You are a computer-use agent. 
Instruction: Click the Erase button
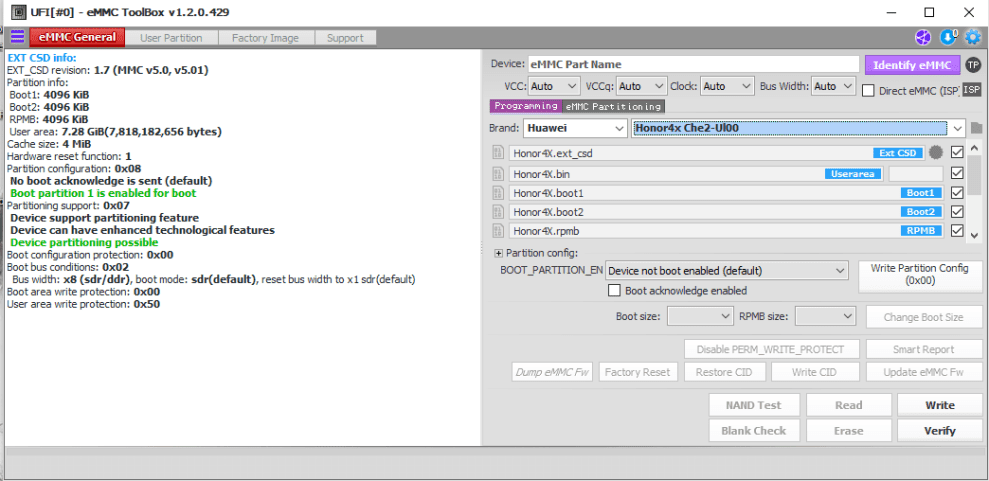click(x=848, y=431)
